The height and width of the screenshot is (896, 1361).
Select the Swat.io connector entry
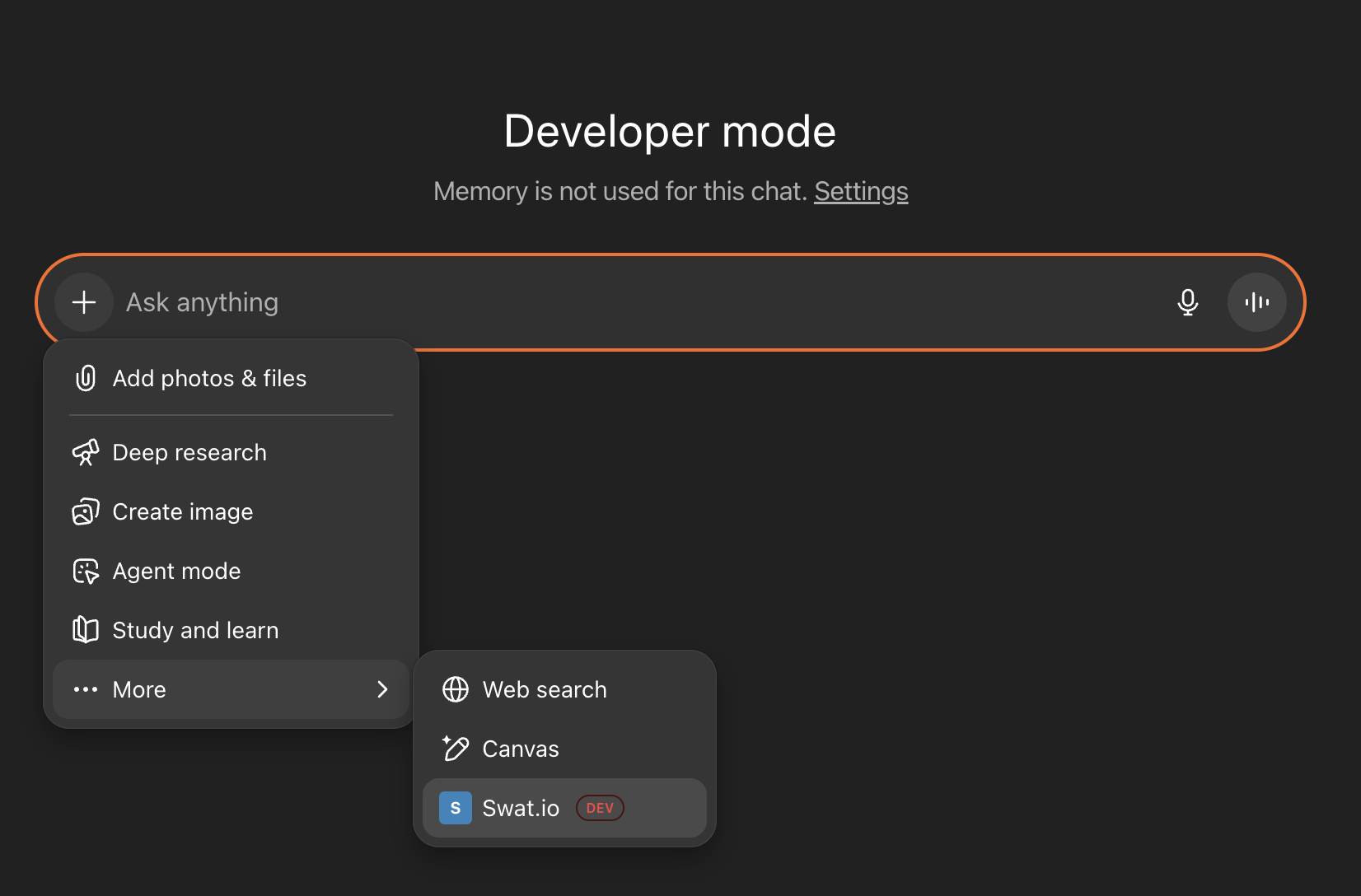pyautogui.click(x=564, y=808)
